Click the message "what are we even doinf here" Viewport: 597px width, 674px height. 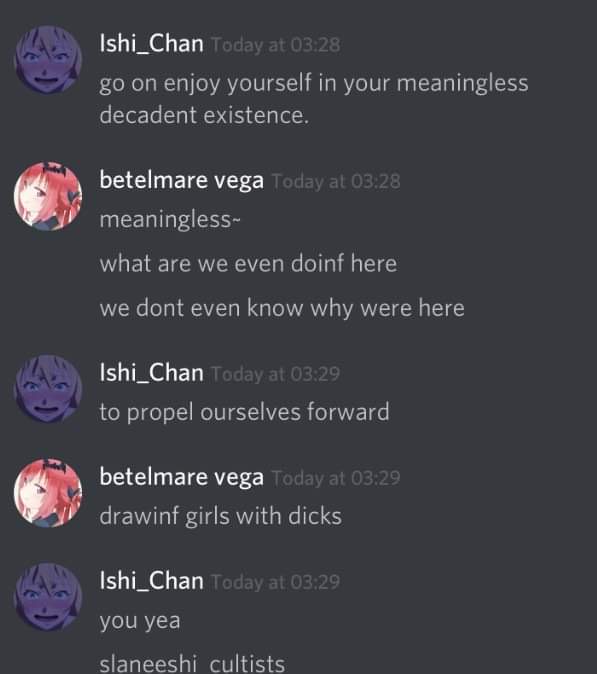pos(248,263)
